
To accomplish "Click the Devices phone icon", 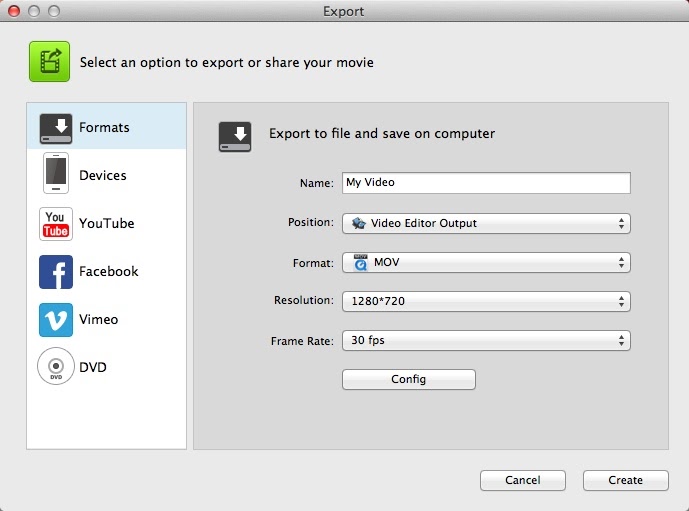I will [56, 173].
